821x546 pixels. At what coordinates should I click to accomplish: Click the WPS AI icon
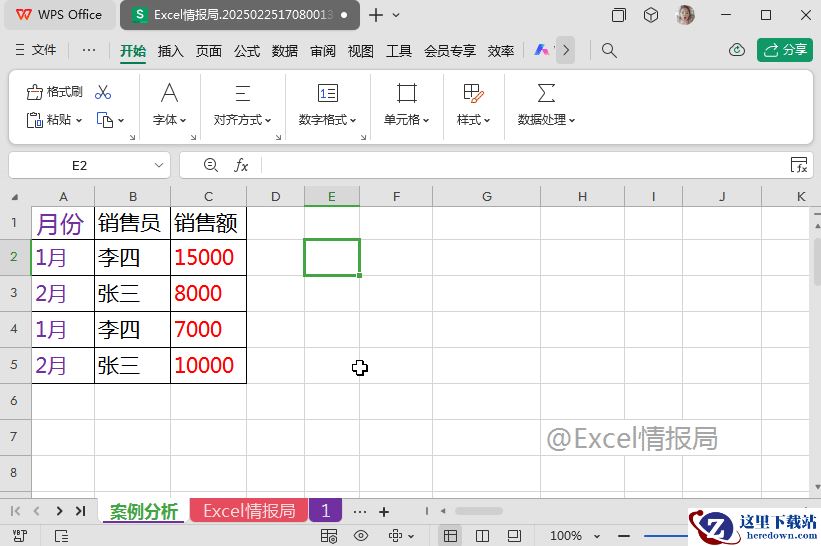point(541,50)
